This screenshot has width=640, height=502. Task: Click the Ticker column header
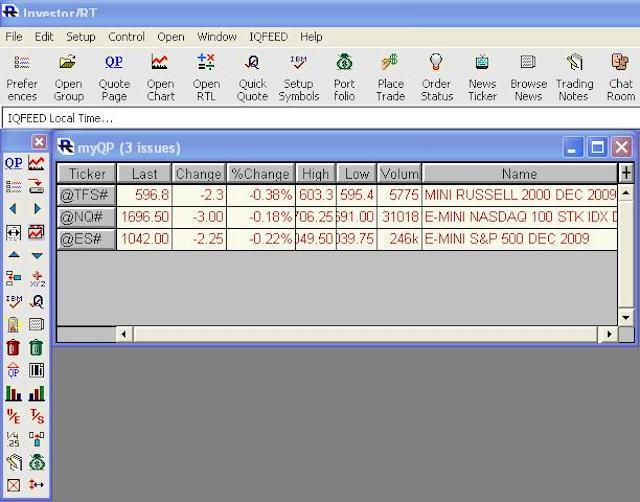pyautogui.click(x=87, y=173)
